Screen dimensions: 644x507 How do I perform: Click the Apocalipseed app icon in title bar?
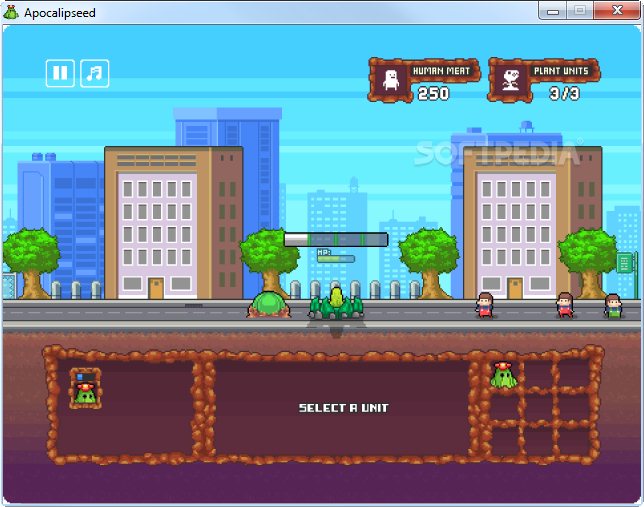[x=11, y=12]
